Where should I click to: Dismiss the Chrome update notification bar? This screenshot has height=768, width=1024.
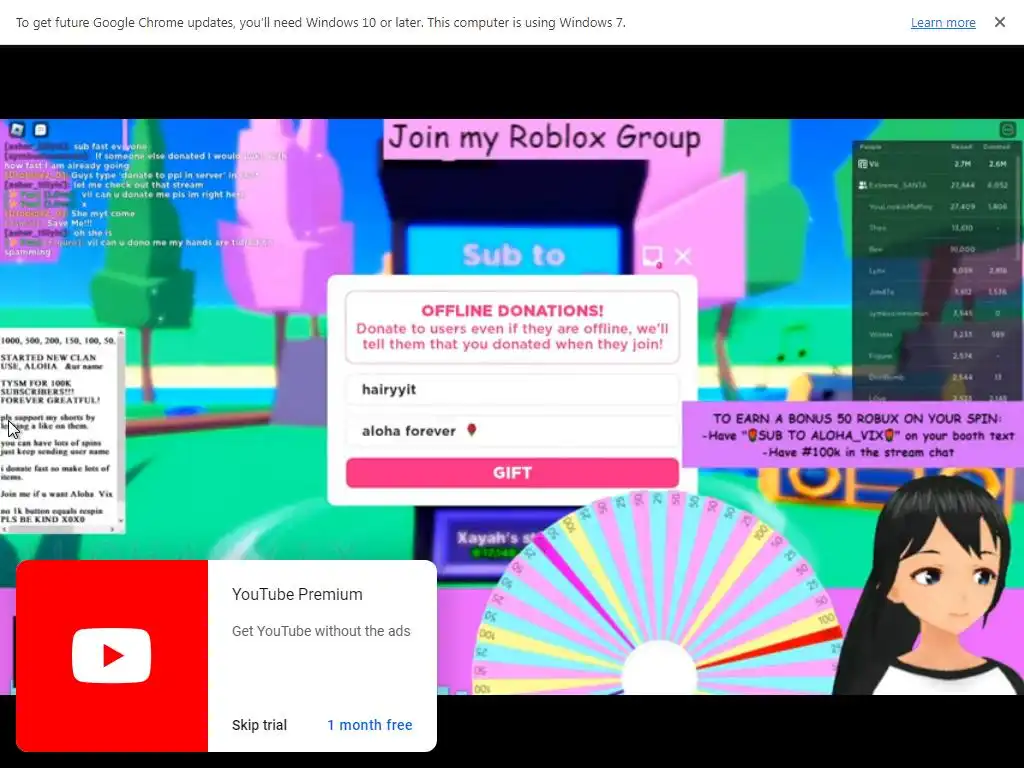click(x=999, y=22)
